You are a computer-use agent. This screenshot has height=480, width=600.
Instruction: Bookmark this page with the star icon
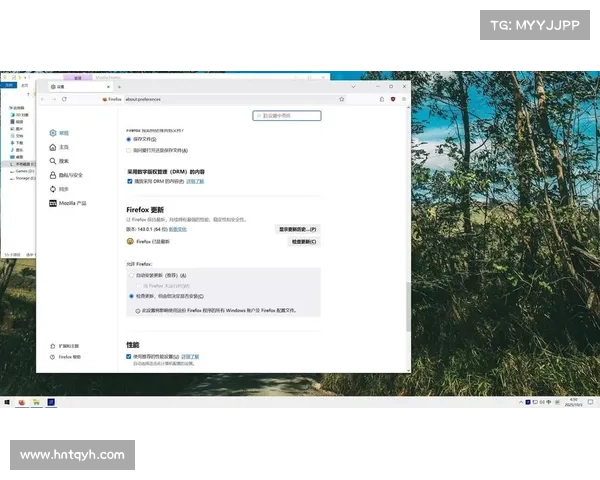(x=342, y=99)
